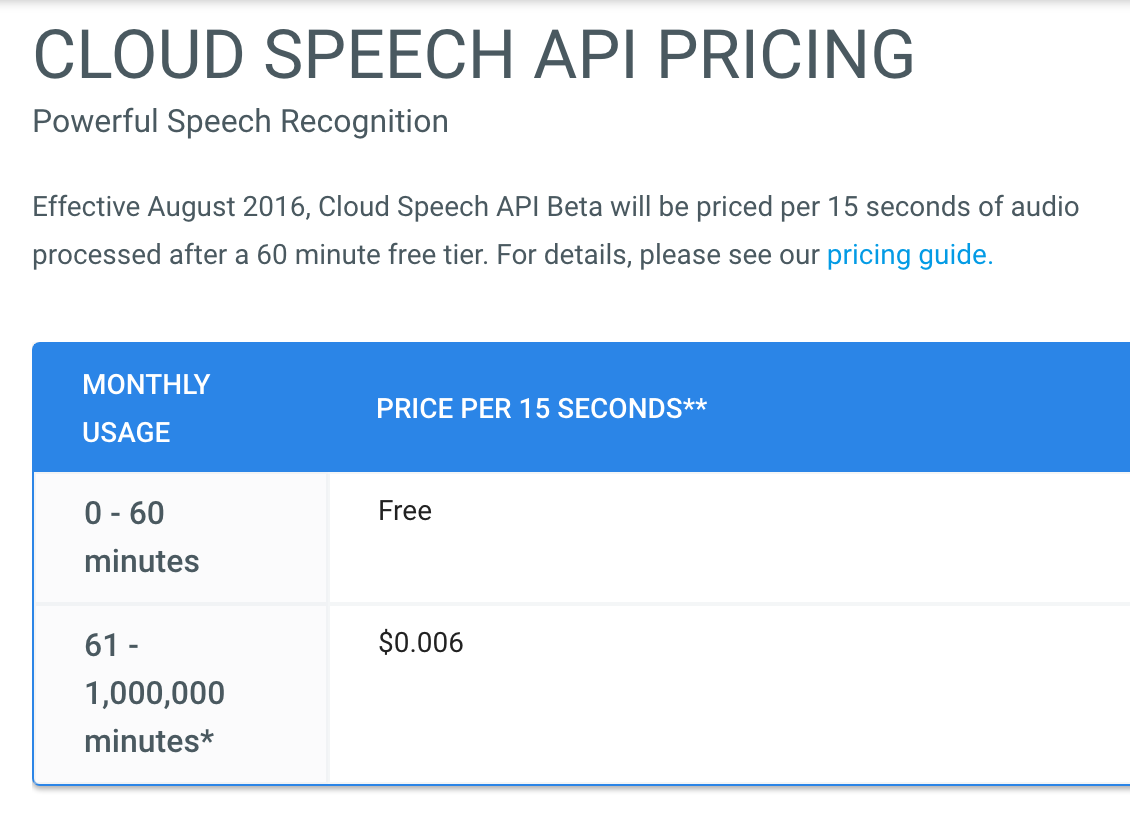Click the word Effective starting the paragraph
This screenshot has width=1130, height=830.
coord(86,207)
